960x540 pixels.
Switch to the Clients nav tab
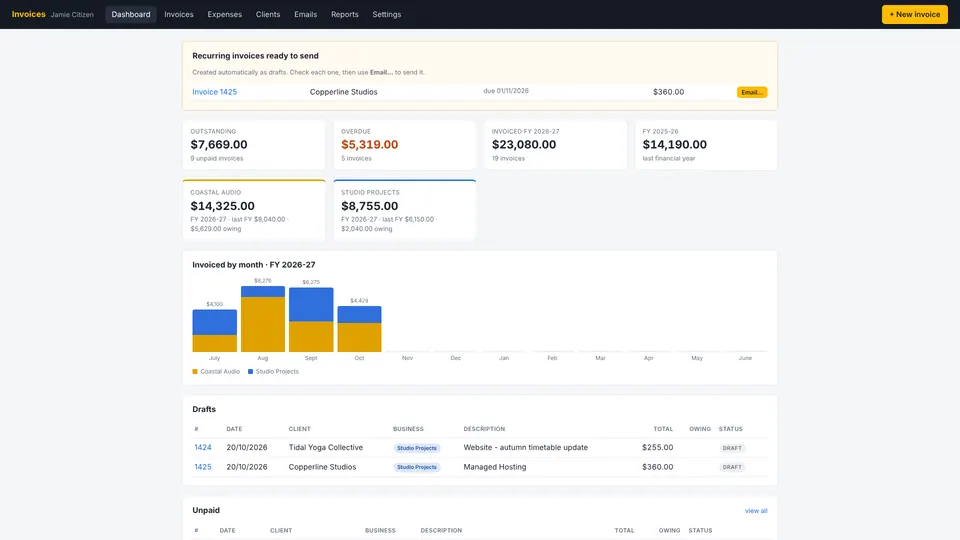268,14
